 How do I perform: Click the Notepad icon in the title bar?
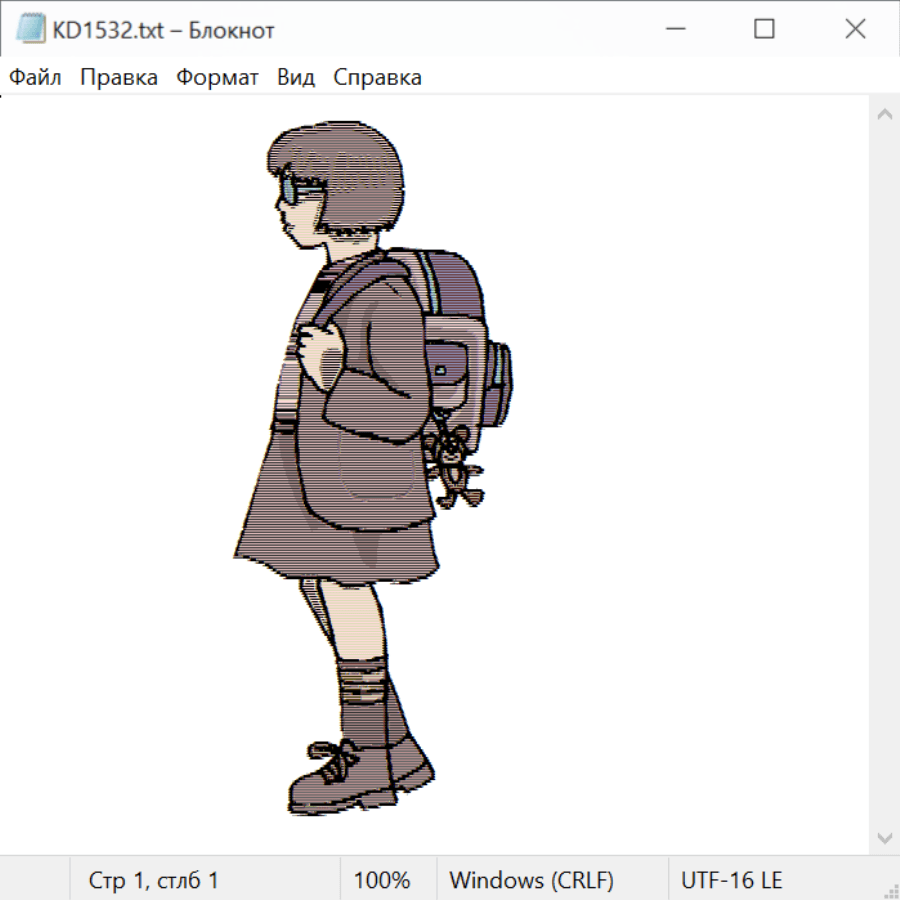31,30
